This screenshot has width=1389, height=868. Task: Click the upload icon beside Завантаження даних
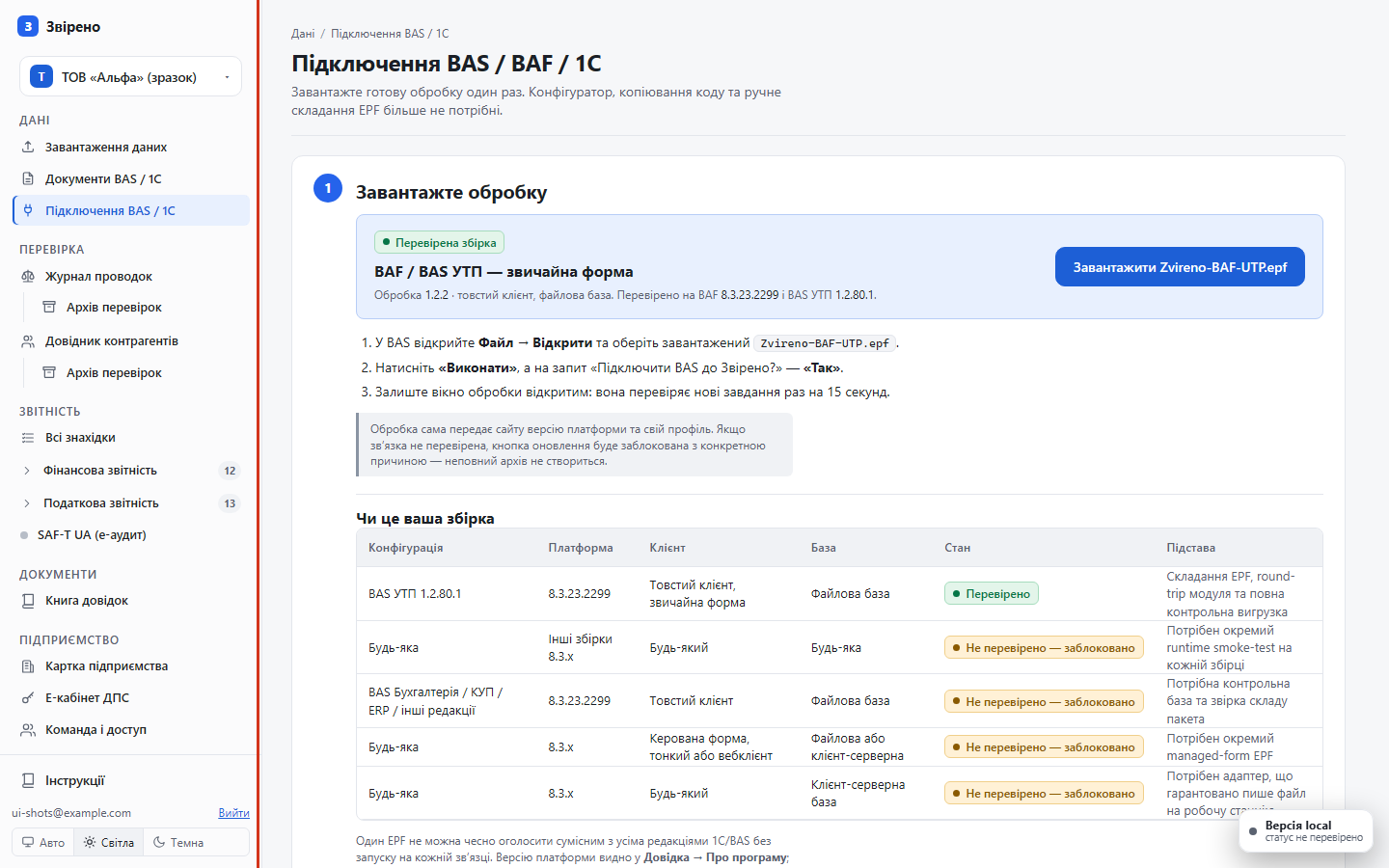tap(29, 148)
